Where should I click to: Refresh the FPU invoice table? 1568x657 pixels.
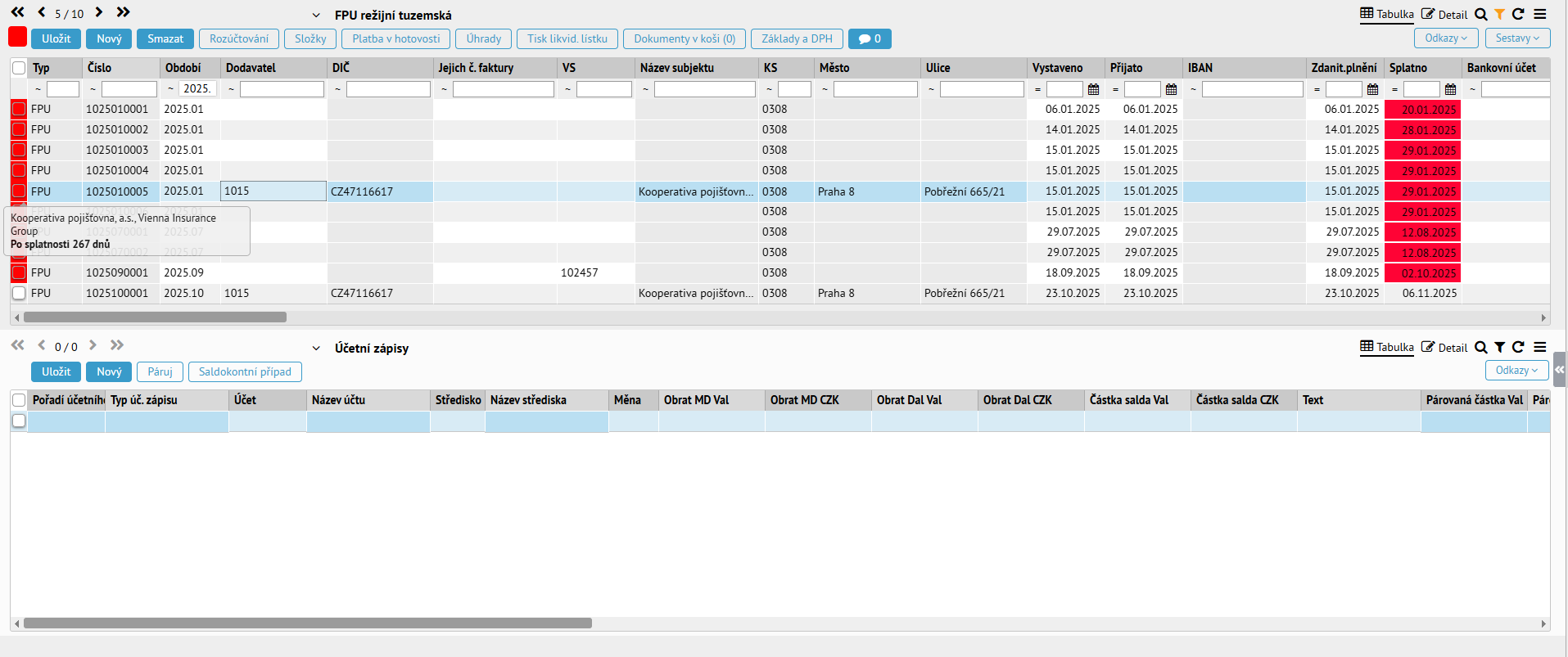tap(1518, 15)
